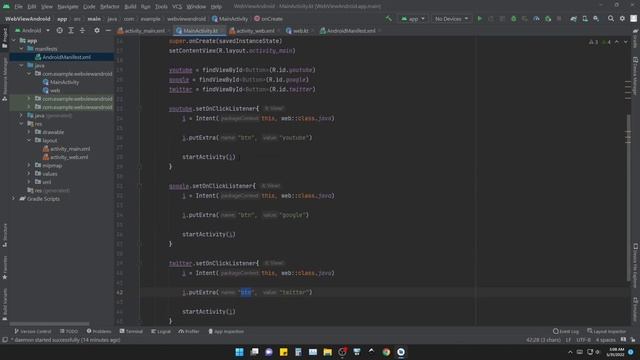Collapse all in project panel
Viewport: 640px width, 360px height.
tap(82, 31)
